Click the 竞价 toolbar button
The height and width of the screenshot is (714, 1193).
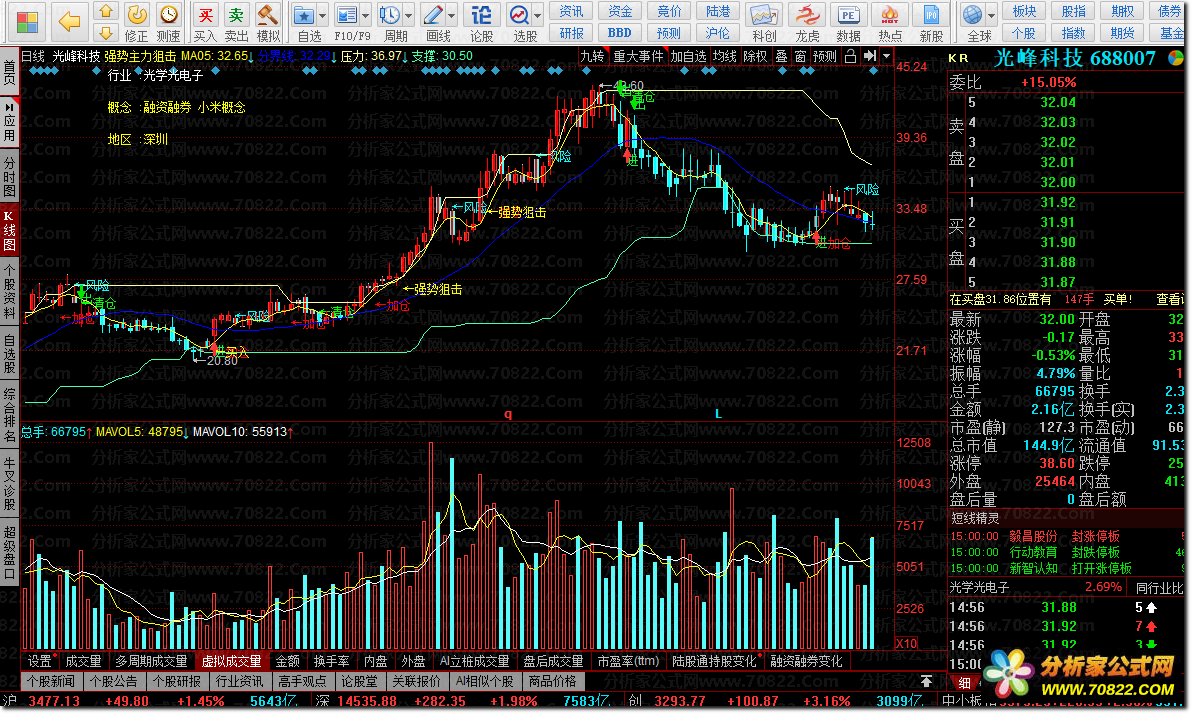tap(669, 11)
